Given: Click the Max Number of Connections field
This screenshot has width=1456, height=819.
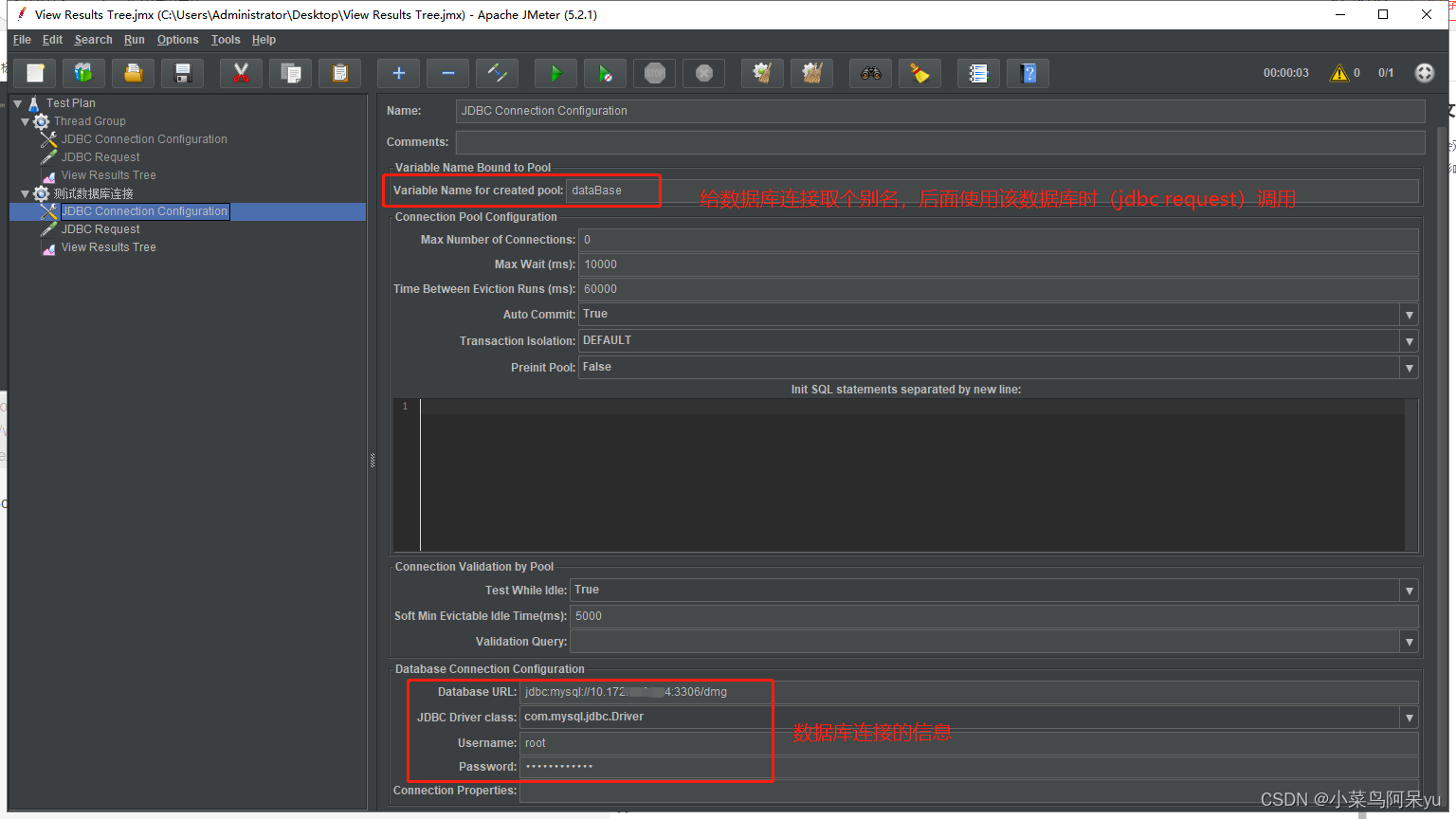Looking at the screenshot, I should click(998, 240).
